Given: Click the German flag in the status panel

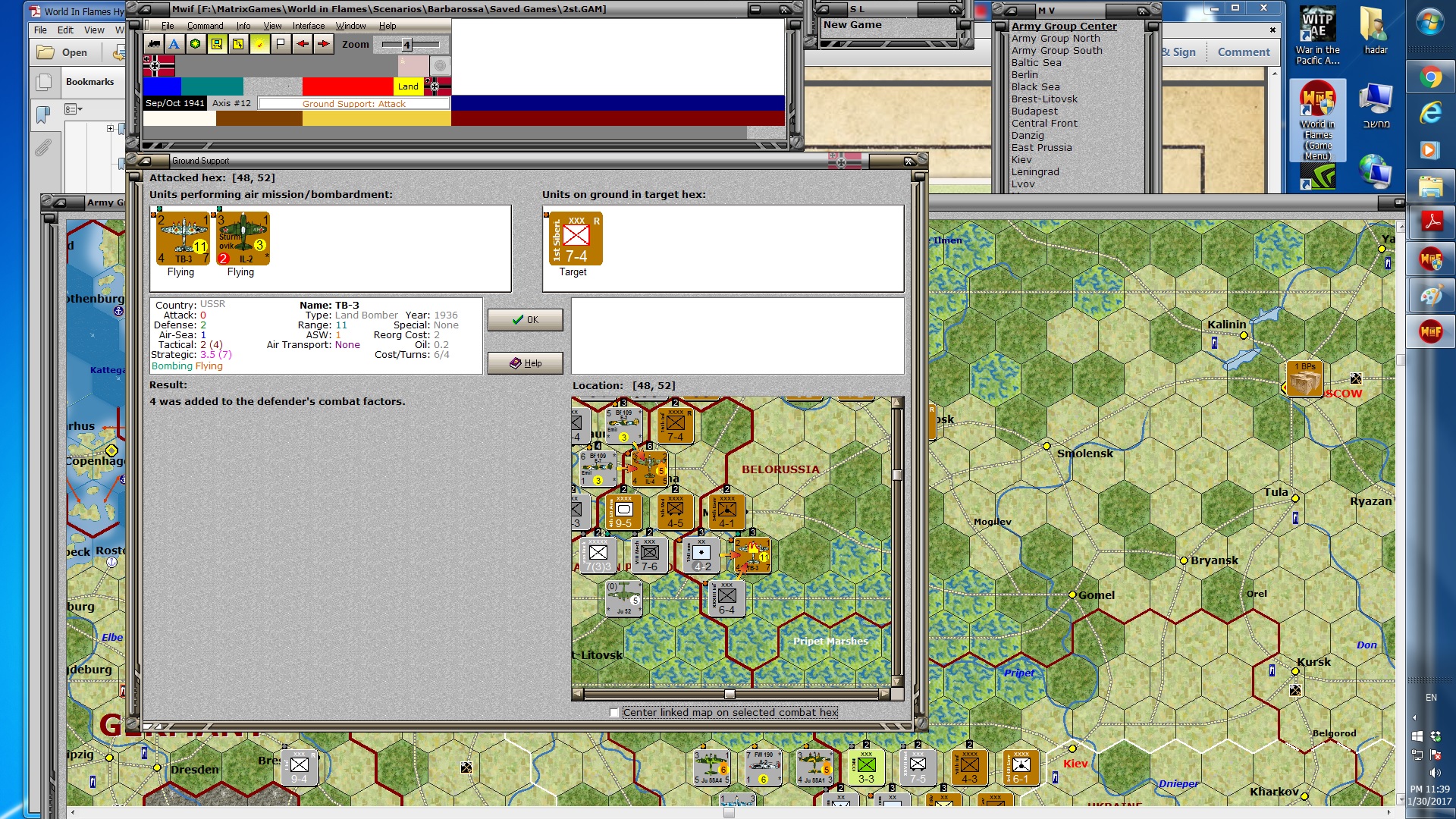Looking at the screenshot, I should point(158,66).
